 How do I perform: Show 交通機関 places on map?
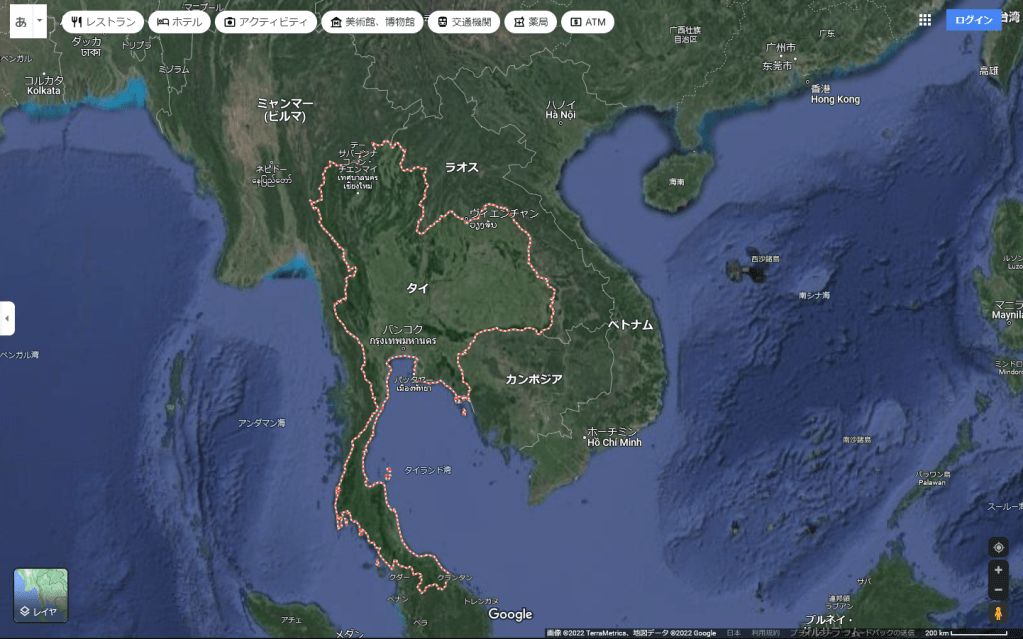[464, 22]
